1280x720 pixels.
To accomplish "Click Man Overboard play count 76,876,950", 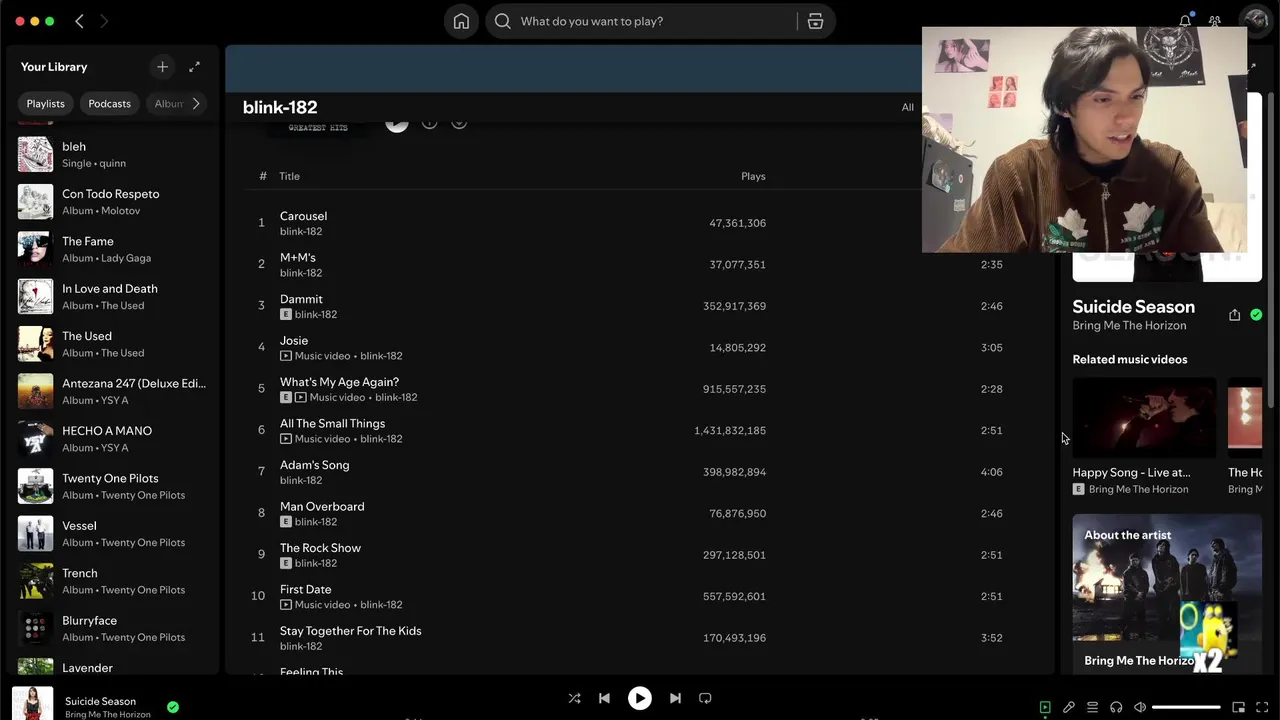I will click(x=738, y=514).
